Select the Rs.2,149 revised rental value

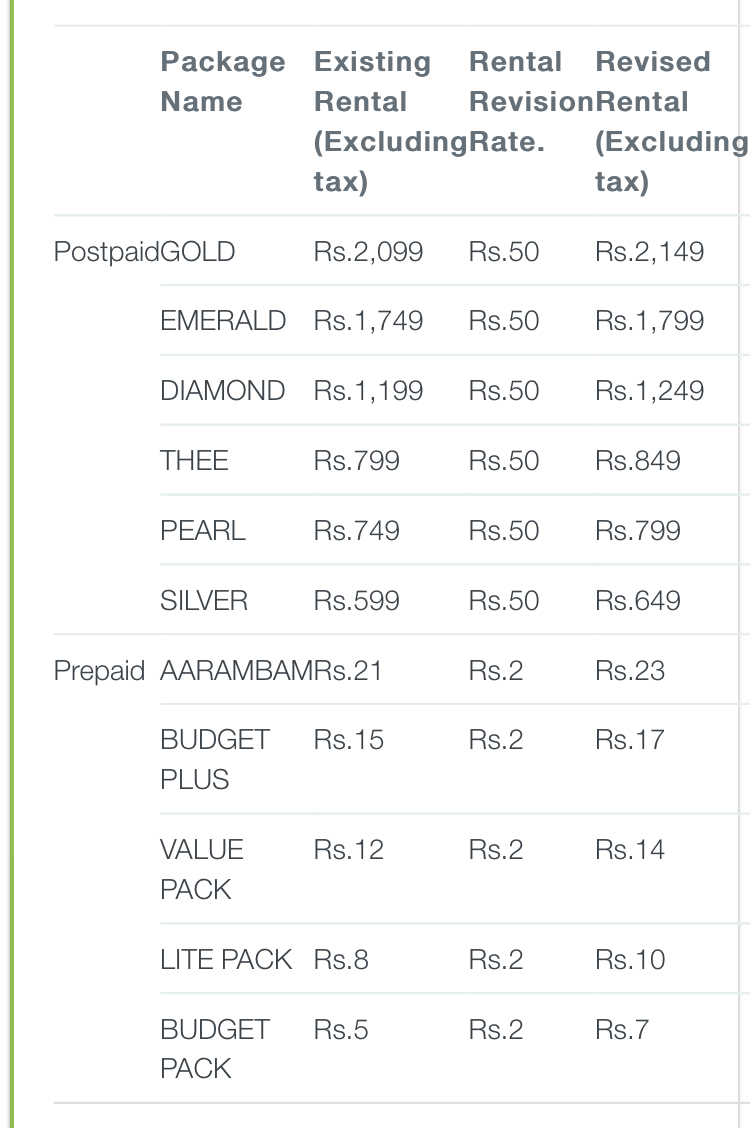[649, 252]
